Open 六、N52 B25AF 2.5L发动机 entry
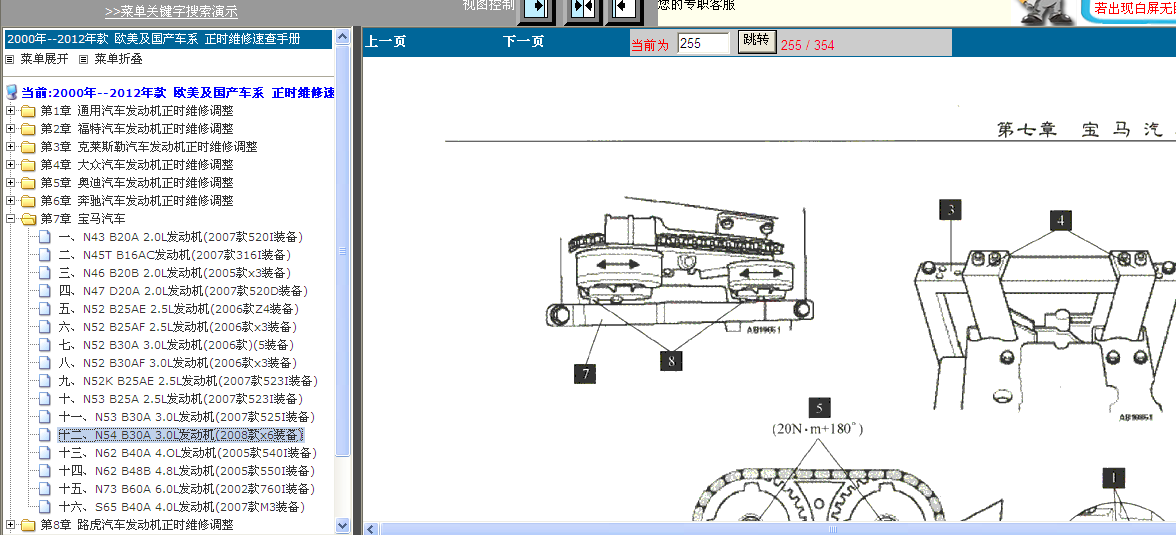The width and height of the screenshot is (1176, 535). pos(178,327)
